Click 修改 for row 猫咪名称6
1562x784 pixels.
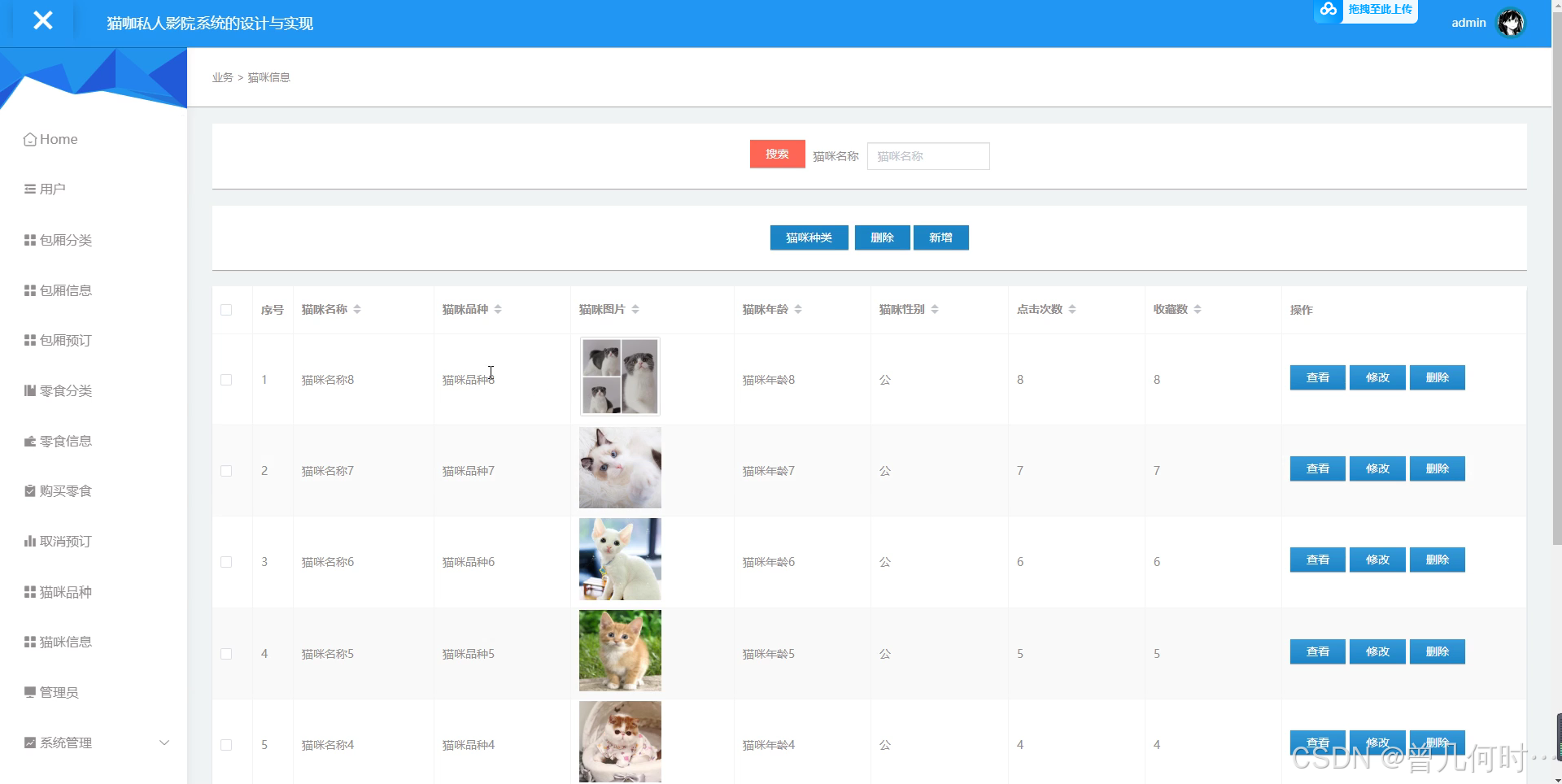[1377, 560]
